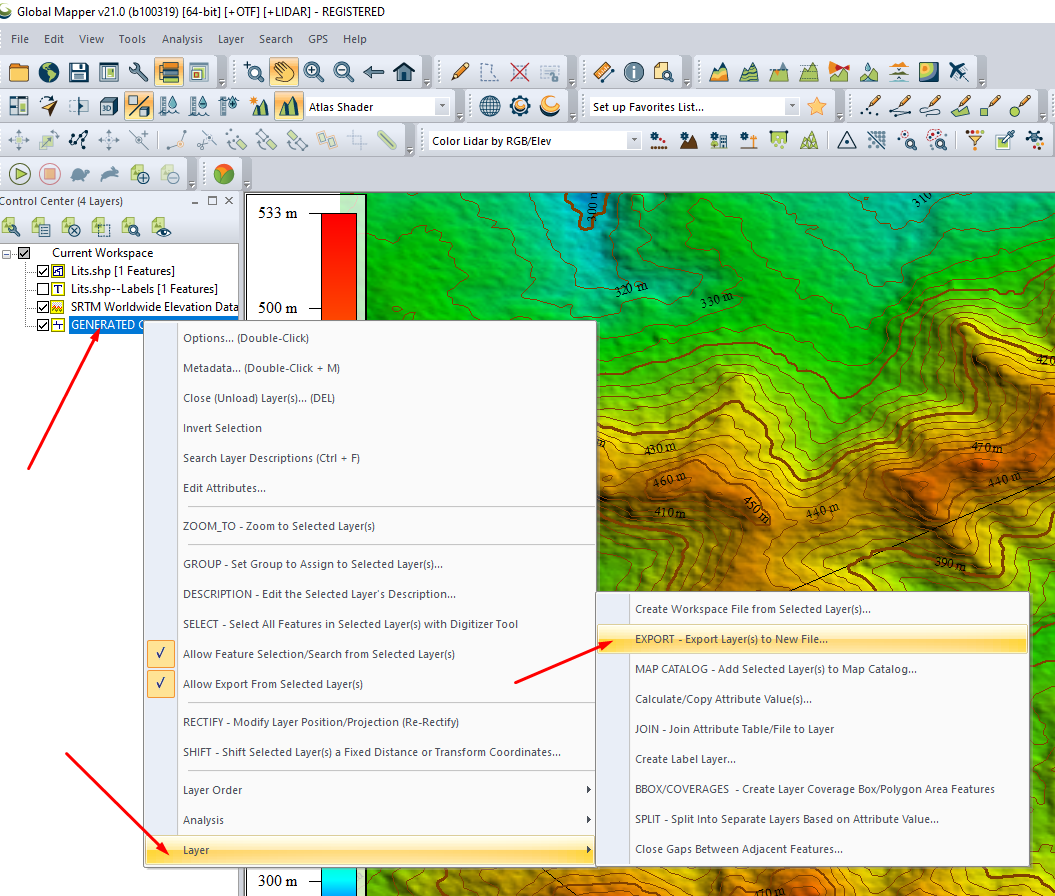Open the Layer submenu at menu bottom

[x=369, y=850]
